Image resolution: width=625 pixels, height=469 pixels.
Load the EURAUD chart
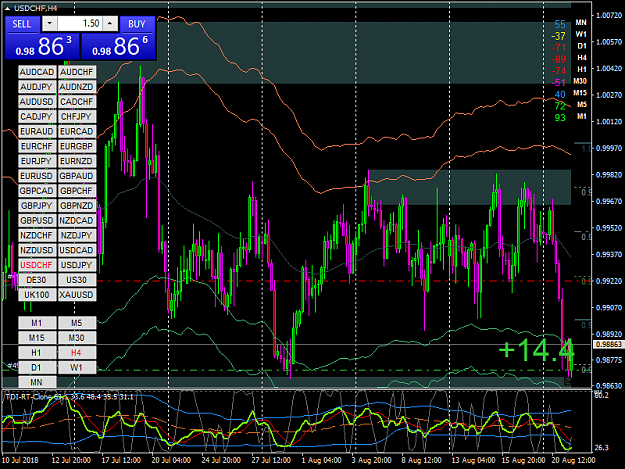point(37,131)
